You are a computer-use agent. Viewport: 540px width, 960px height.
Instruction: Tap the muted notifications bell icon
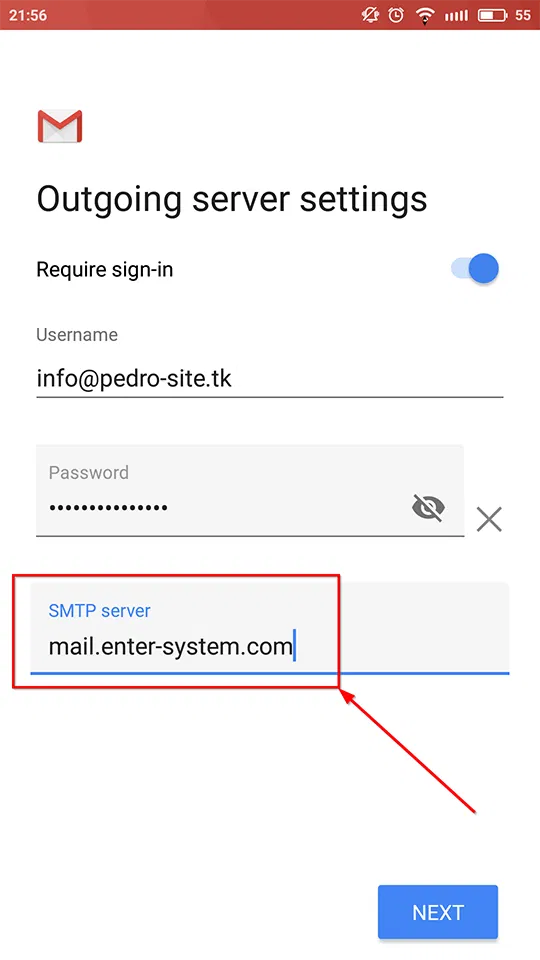coord(370,15)
